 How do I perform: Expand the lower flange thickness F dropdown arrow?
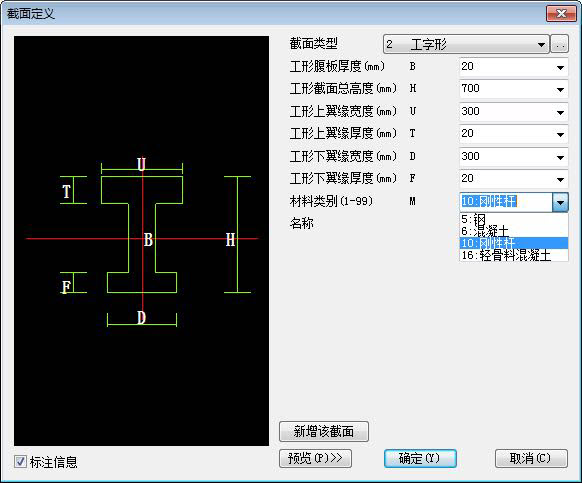pyautogui.click(x=560, y=180)
